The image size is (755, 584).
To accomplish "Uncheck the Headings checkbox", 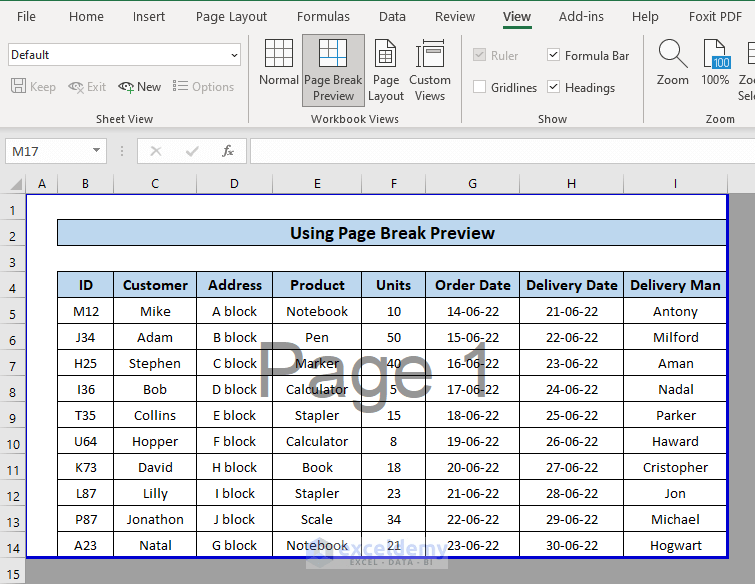I will coord(553,87).
